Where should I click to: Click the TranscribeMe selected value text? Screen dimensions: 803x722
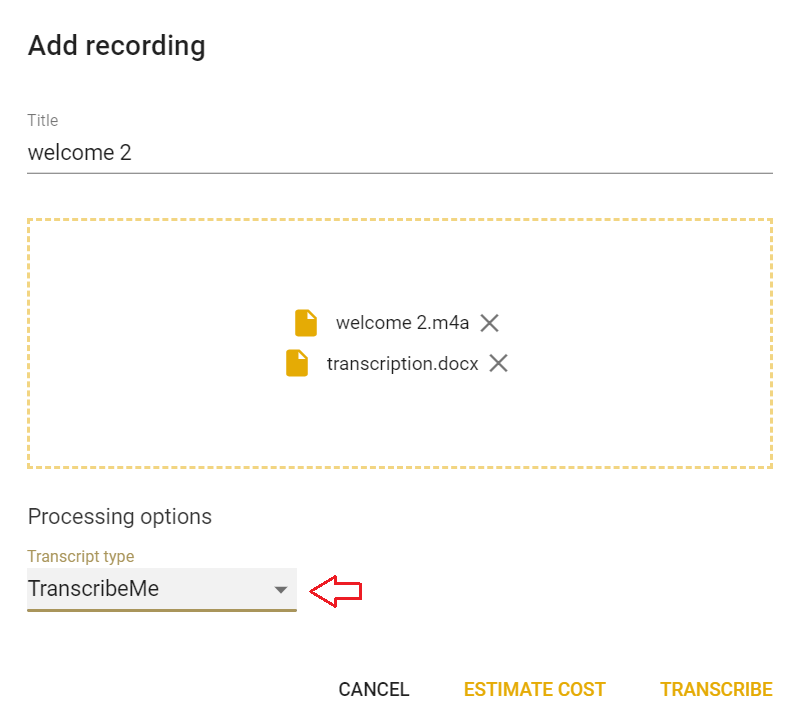coord(93,589)
